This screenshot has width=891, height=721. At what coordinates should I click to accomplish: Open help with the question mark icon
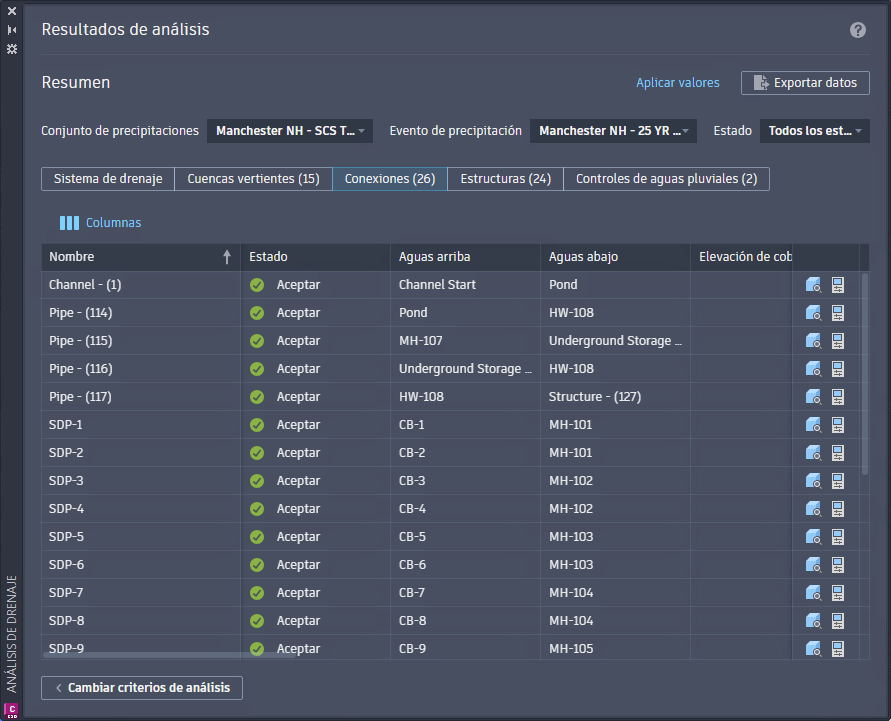pyautogui.click(x=857, y=30)
